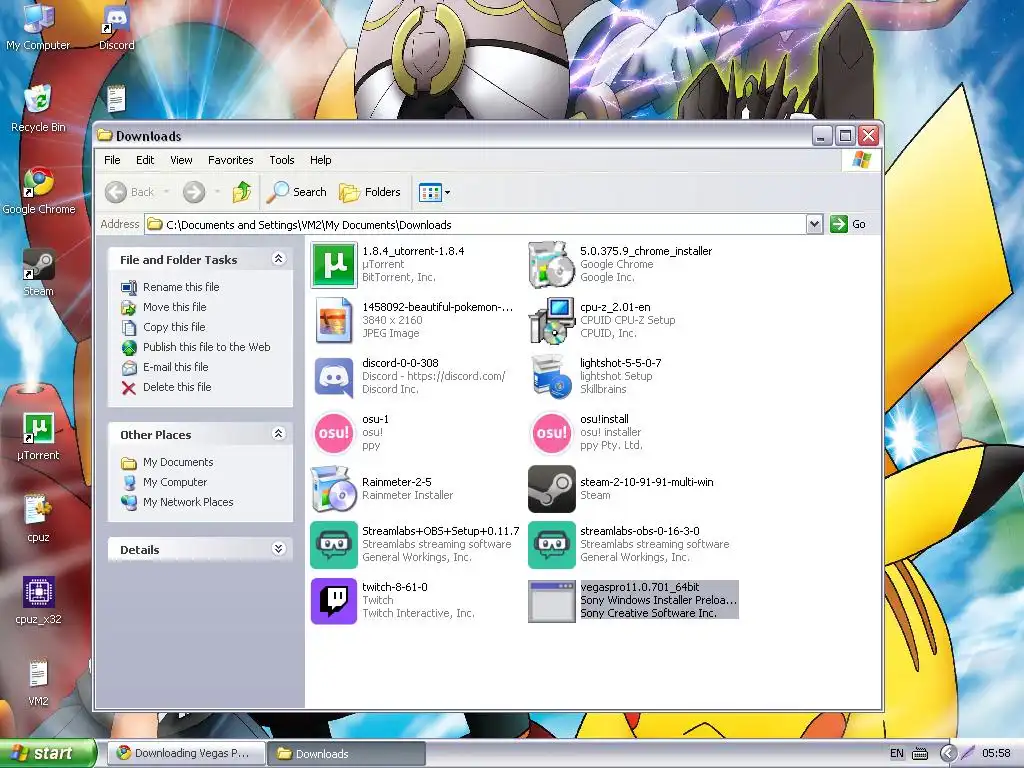Click the tray keyboard icon
The height and width of the screenshot is (768, 1024).
920,754
